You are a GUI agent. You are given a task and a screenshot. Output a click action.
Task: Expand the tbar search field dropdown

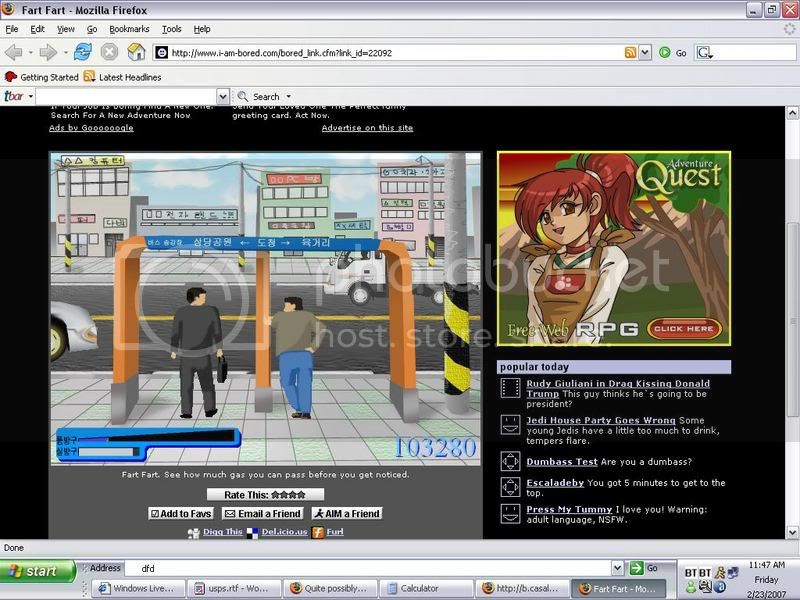click(222, 96)
